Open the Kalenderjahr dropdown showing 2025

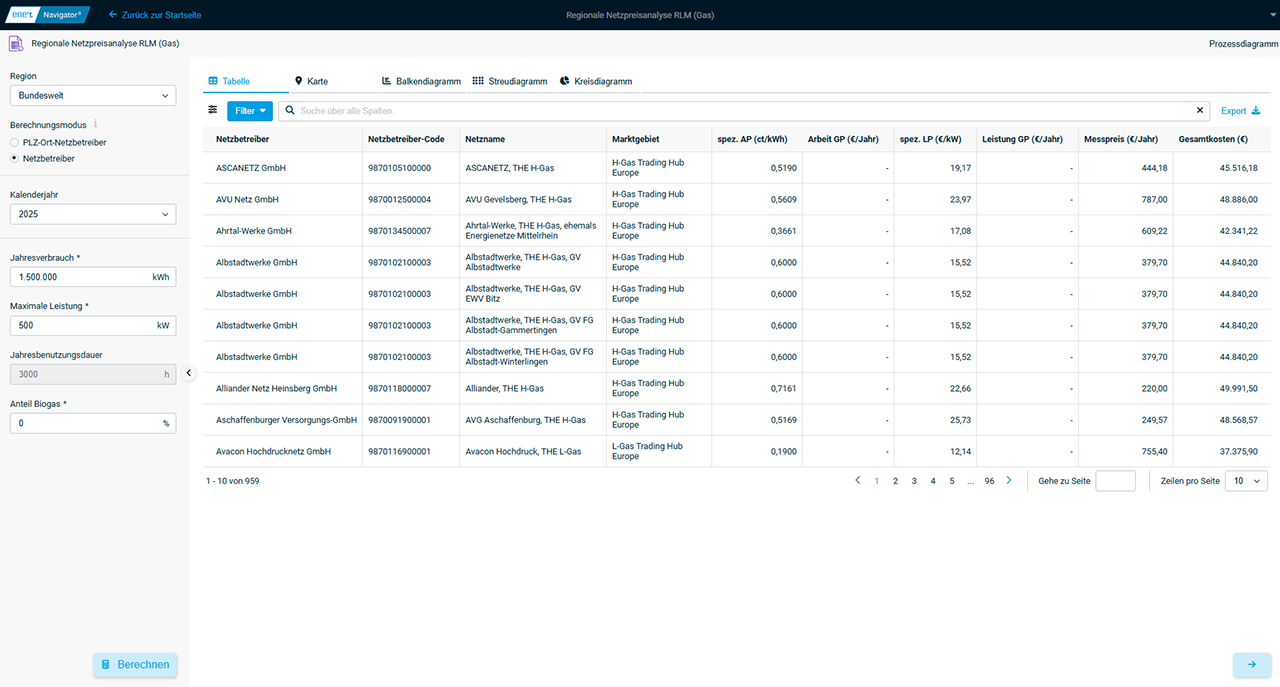[93, 214]
